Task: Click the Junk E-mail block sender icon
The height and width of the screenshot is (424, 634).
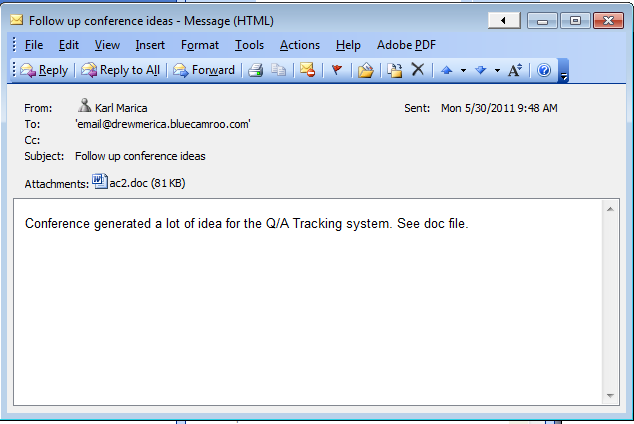Action: coord(308,70)
